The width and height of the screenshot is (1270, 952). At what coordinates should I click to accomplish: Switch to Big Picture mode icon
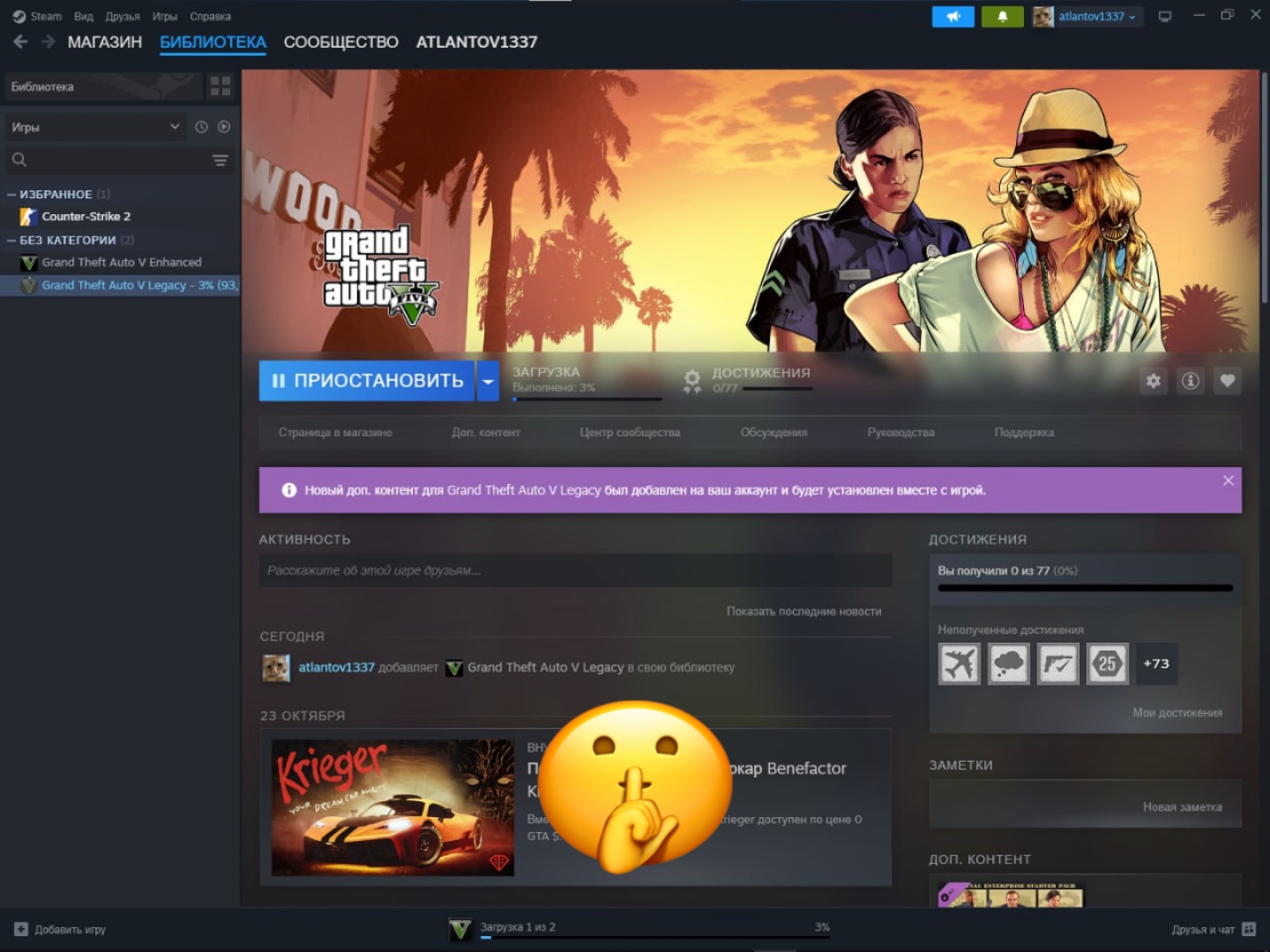pyautogui.click(x=1165, y=16)
